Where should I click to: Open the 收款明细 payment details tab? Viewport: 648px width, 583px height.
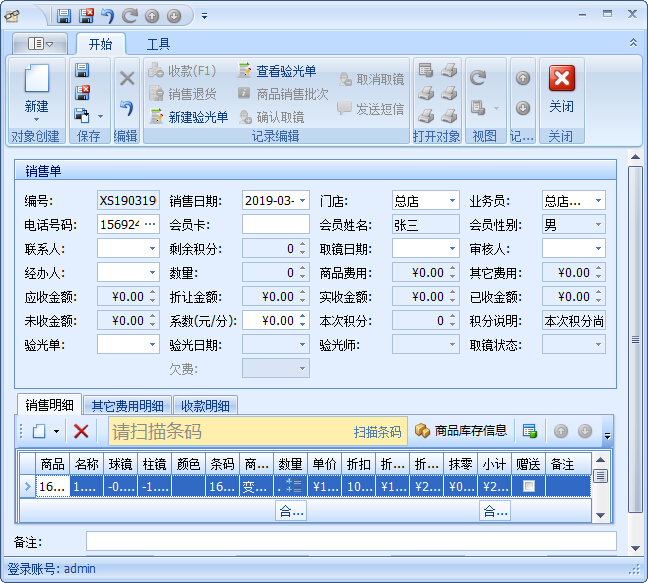point(206,406)
